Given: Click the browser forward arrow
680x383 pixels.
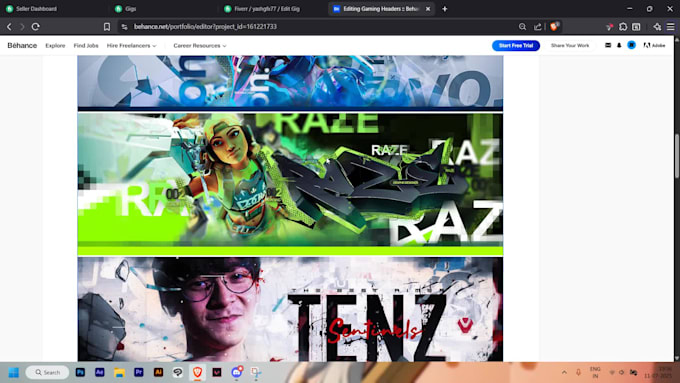Looking at the screenshot, I should 22,27.
